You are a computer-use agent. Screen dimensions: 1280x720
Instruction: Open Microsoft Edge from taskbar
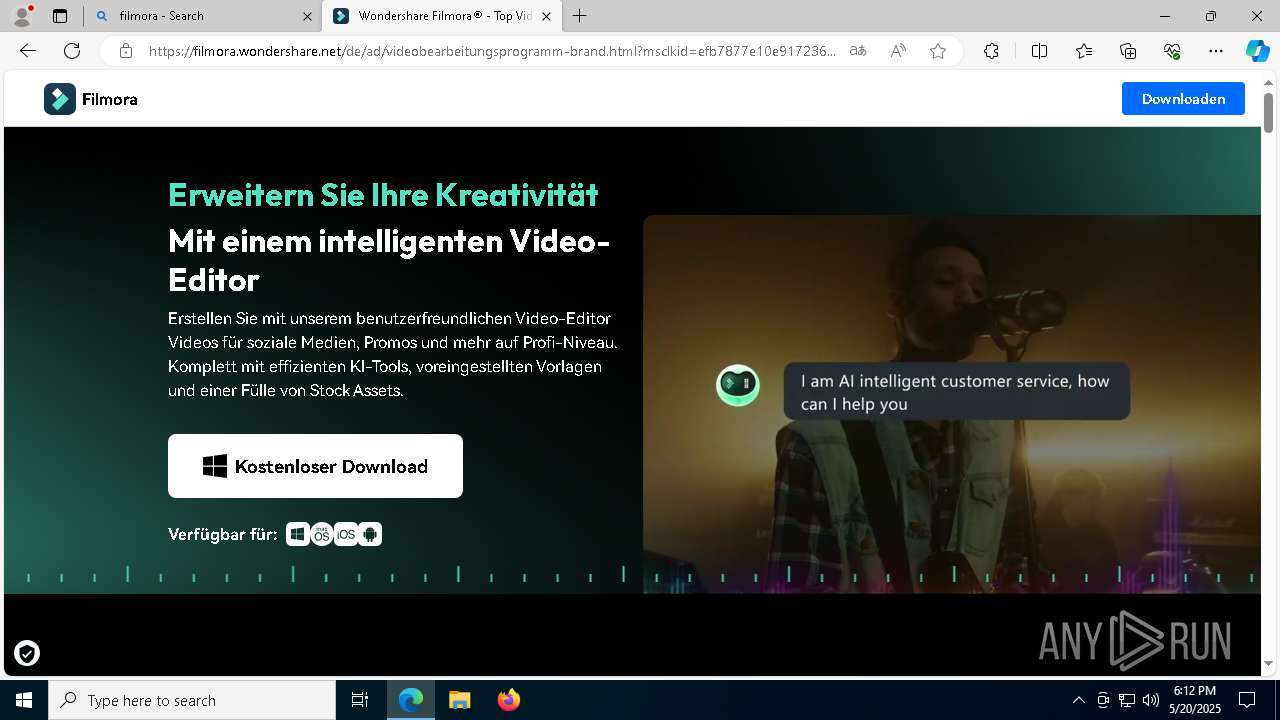pyautogui.click(x=411, y=700)
